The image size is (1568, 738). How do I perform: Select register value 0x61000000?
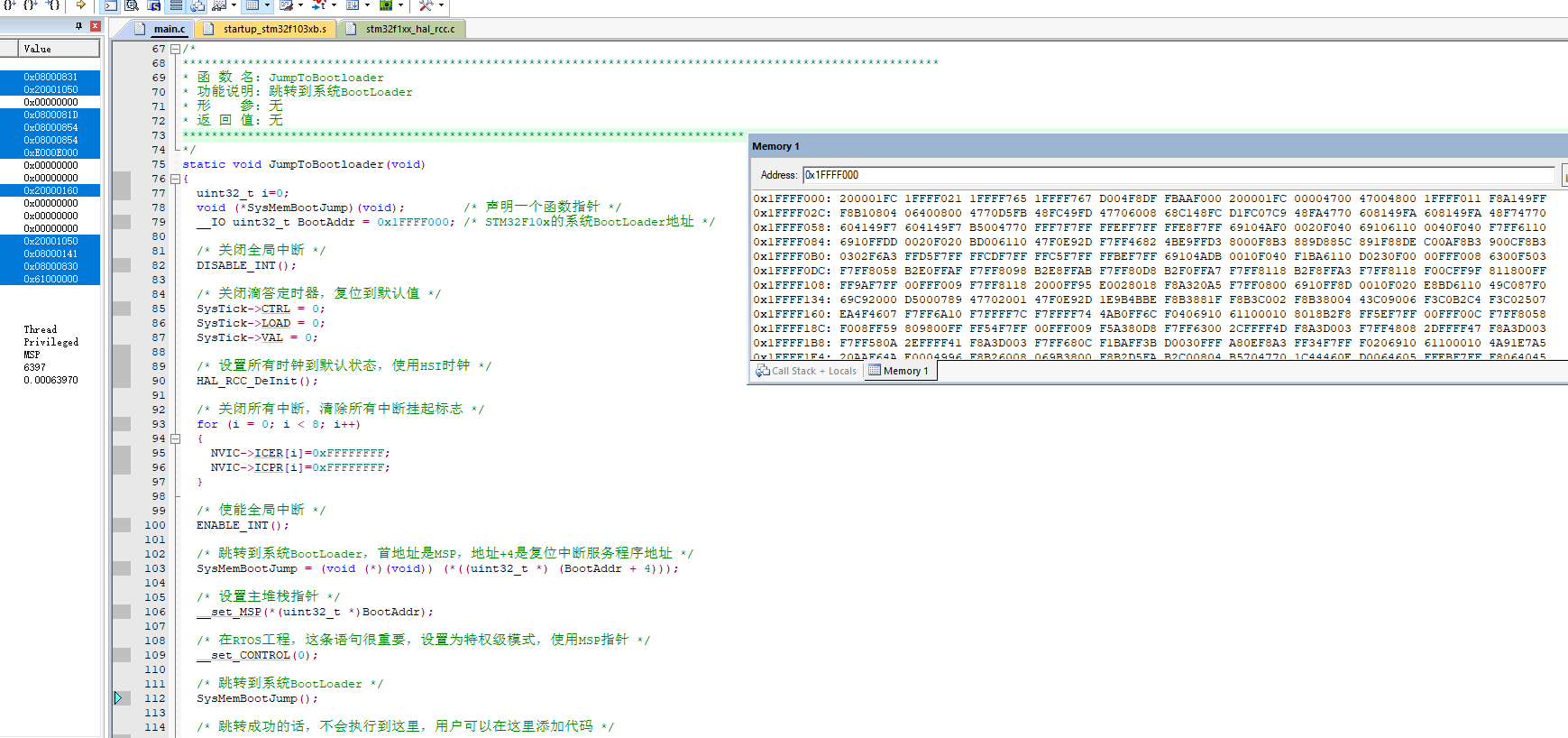[50, 279]
